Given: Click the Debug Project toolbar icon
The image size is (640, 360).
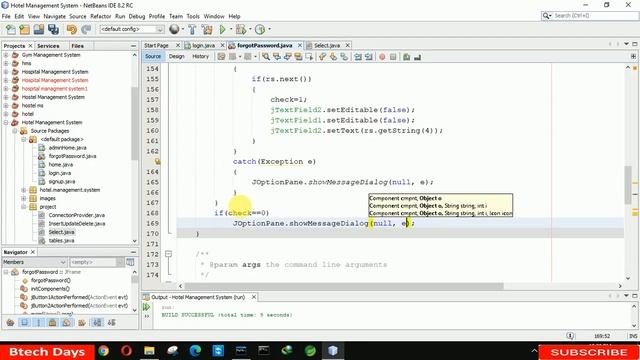Looking at the screenshot, I should coord(241,29).
